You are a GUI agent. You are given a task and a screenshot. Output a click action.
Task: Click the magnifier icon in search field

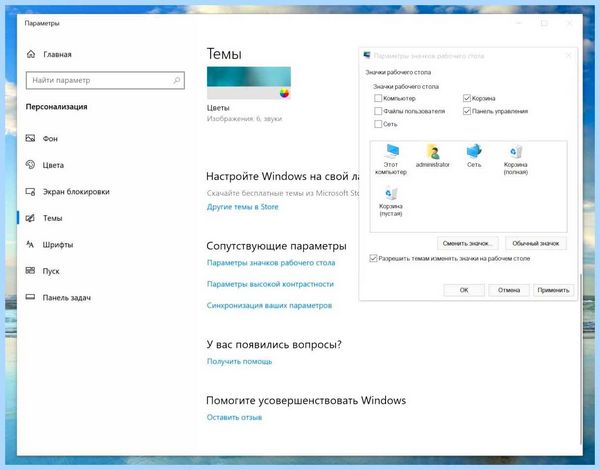176,80
